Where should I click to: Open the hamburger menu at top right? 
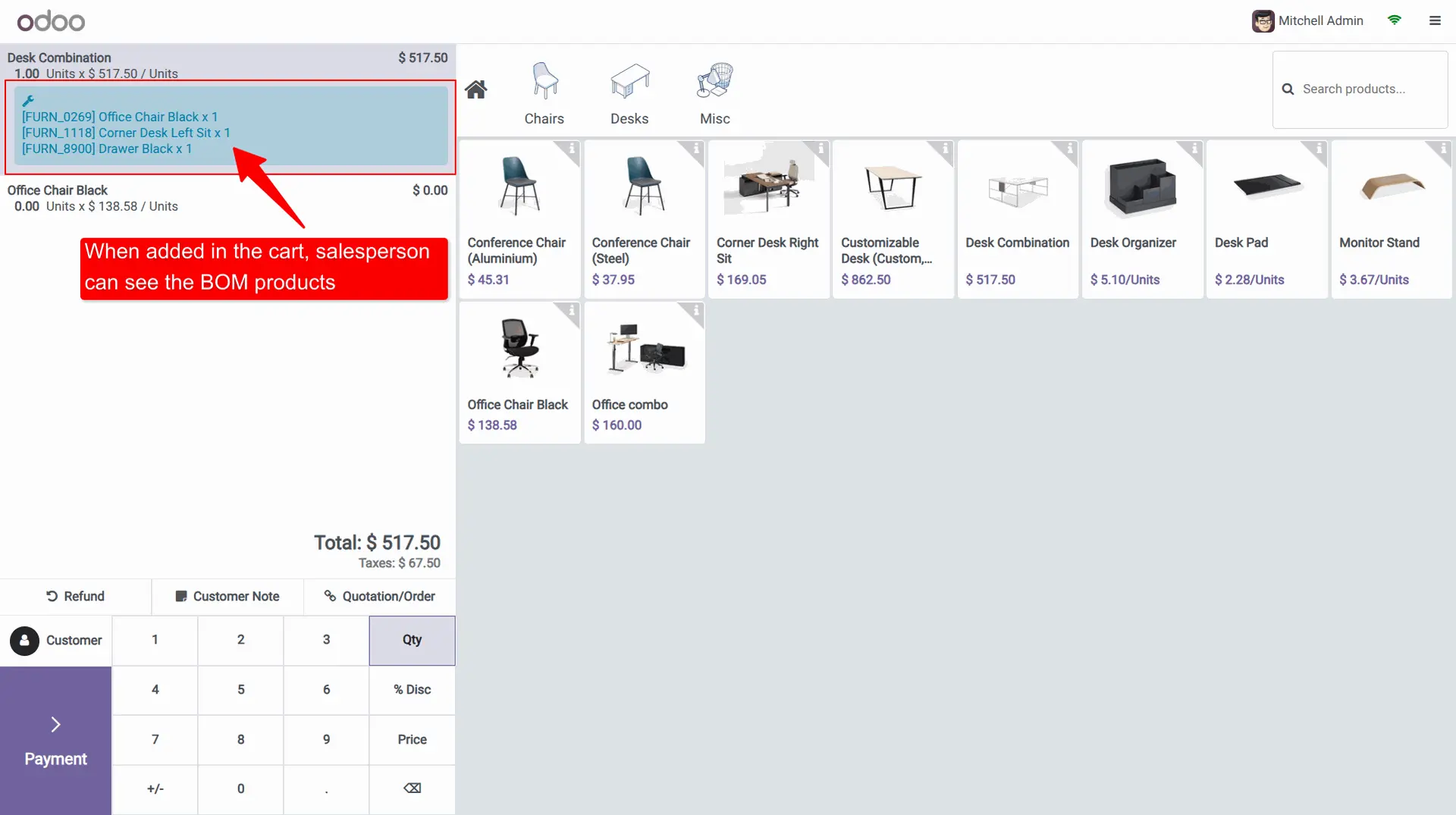(x=1435, y=20)
